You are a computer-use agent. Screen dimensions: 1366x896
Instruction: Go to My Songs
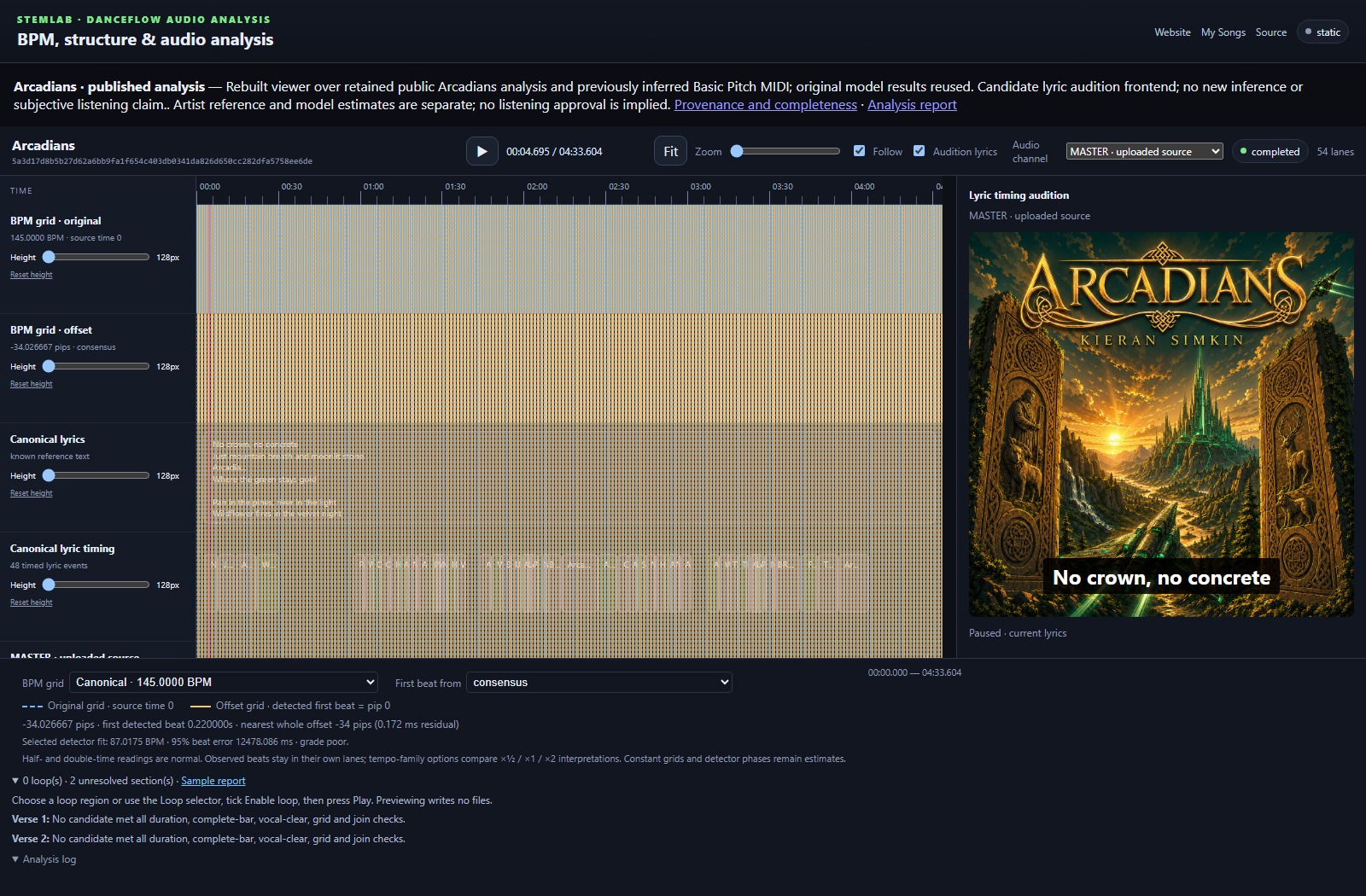click(x=1223, y=32)
